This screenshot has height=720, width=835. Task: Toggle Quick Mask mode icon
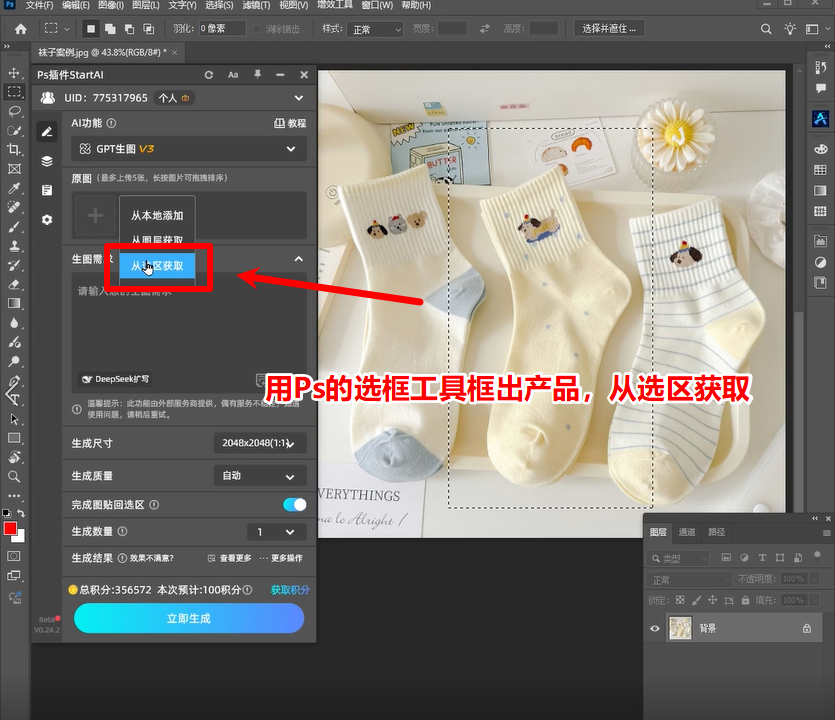click(14, 556)
